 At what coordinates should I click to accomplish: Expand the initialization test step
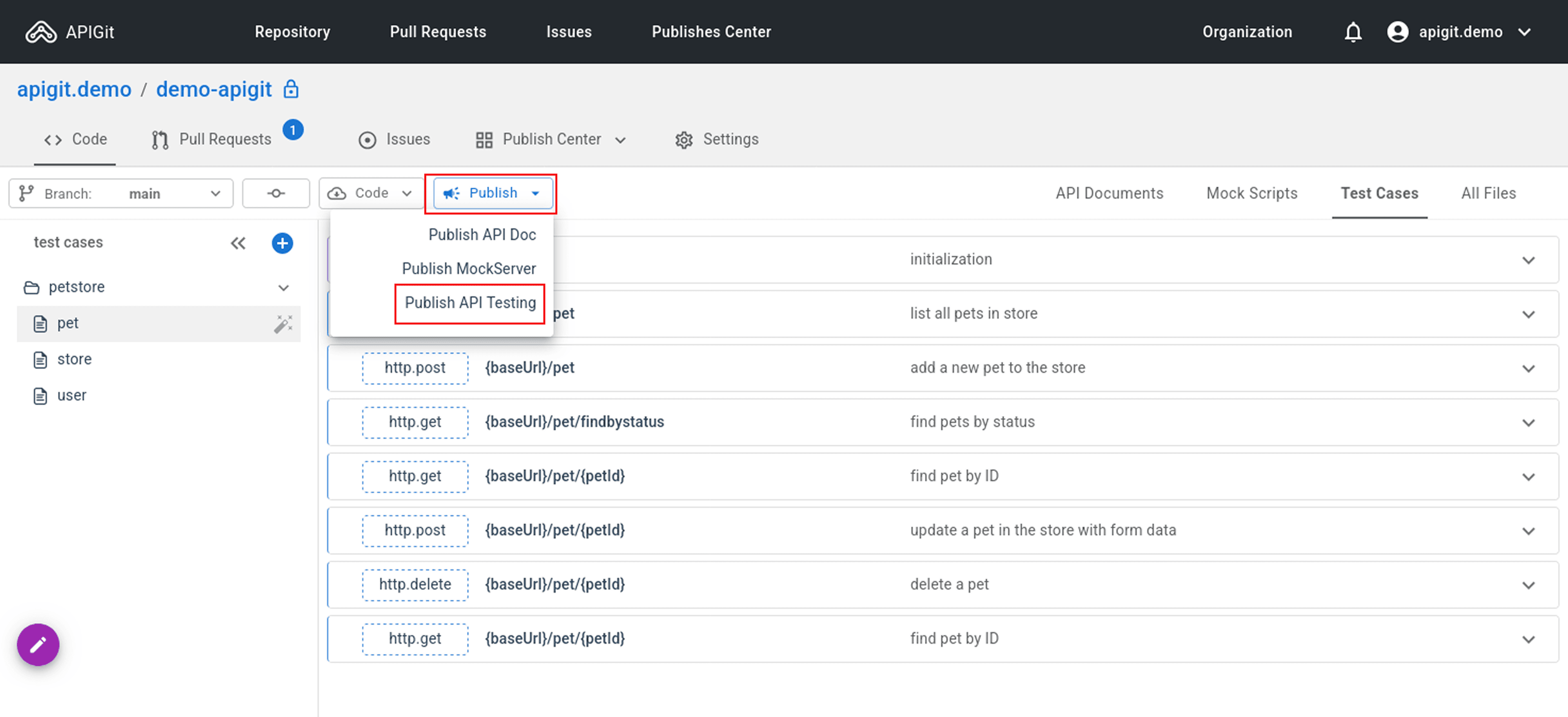[1528, 260]
